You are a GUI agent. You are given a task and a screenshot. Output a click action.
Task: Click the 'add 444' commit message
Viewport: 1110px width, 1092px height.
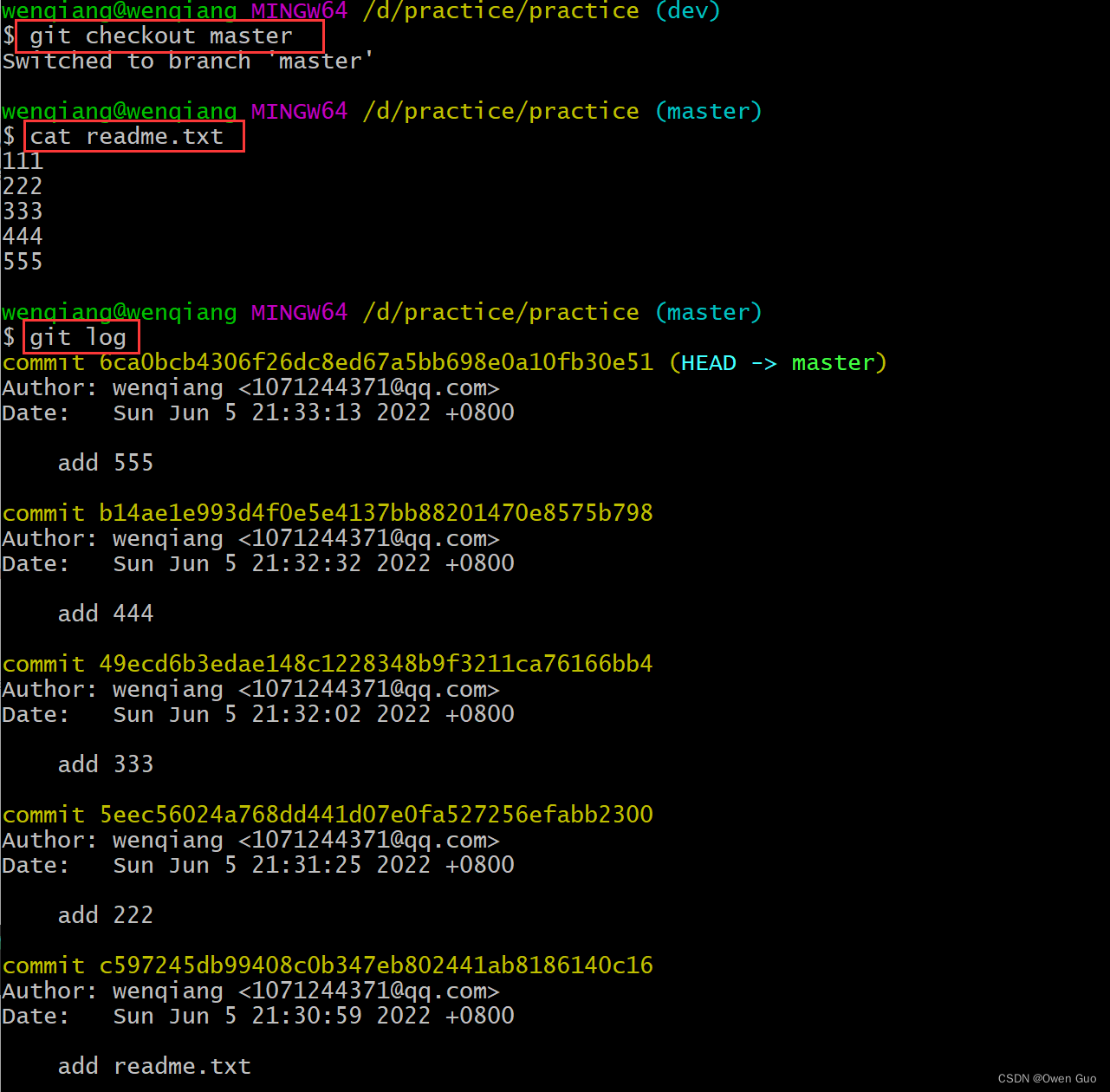click(x=106, y=614)
